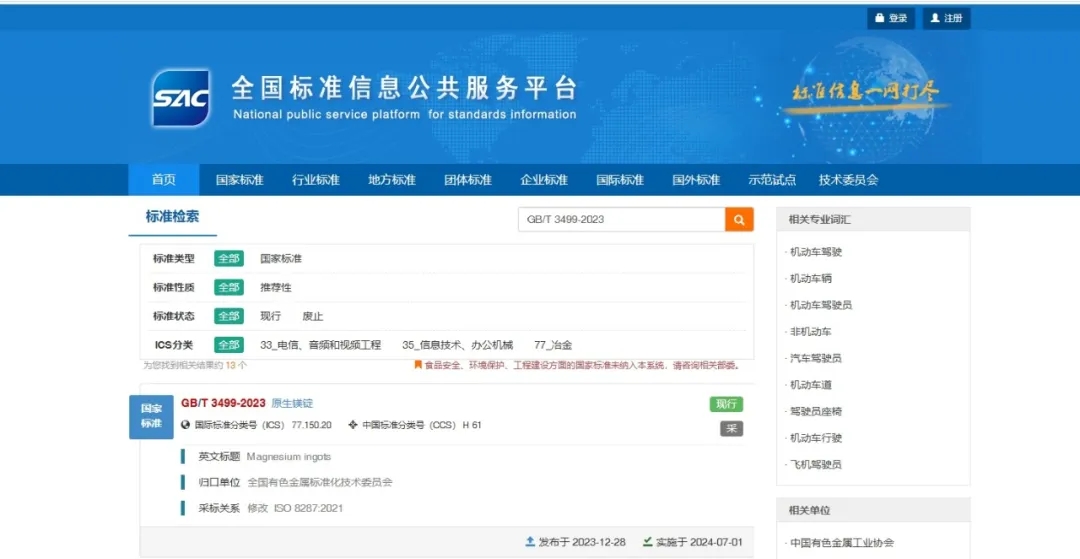Click the 标准检索 section heading
The width and height of the screenshot is (1080, 559).
(172, 217)
